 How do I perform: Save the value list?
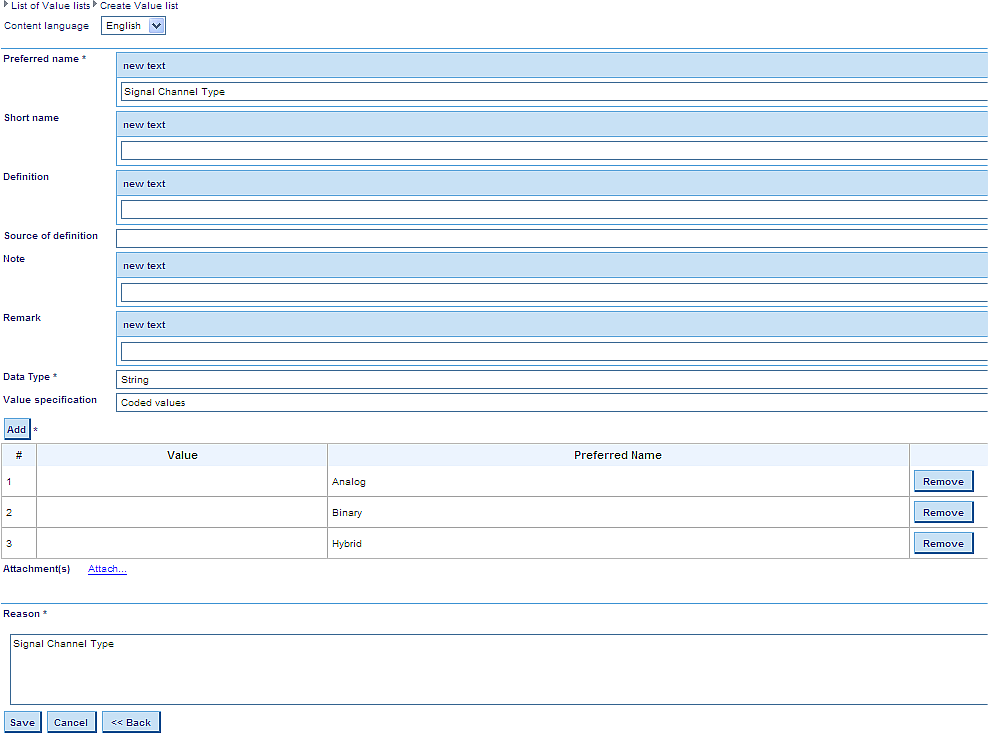tap(22, 722)
